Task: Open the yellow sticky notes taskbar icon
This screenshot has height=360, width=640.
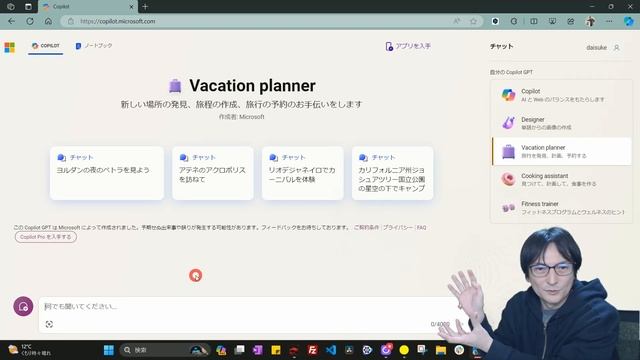Action: pyautogui.click(x=276, y=350)
